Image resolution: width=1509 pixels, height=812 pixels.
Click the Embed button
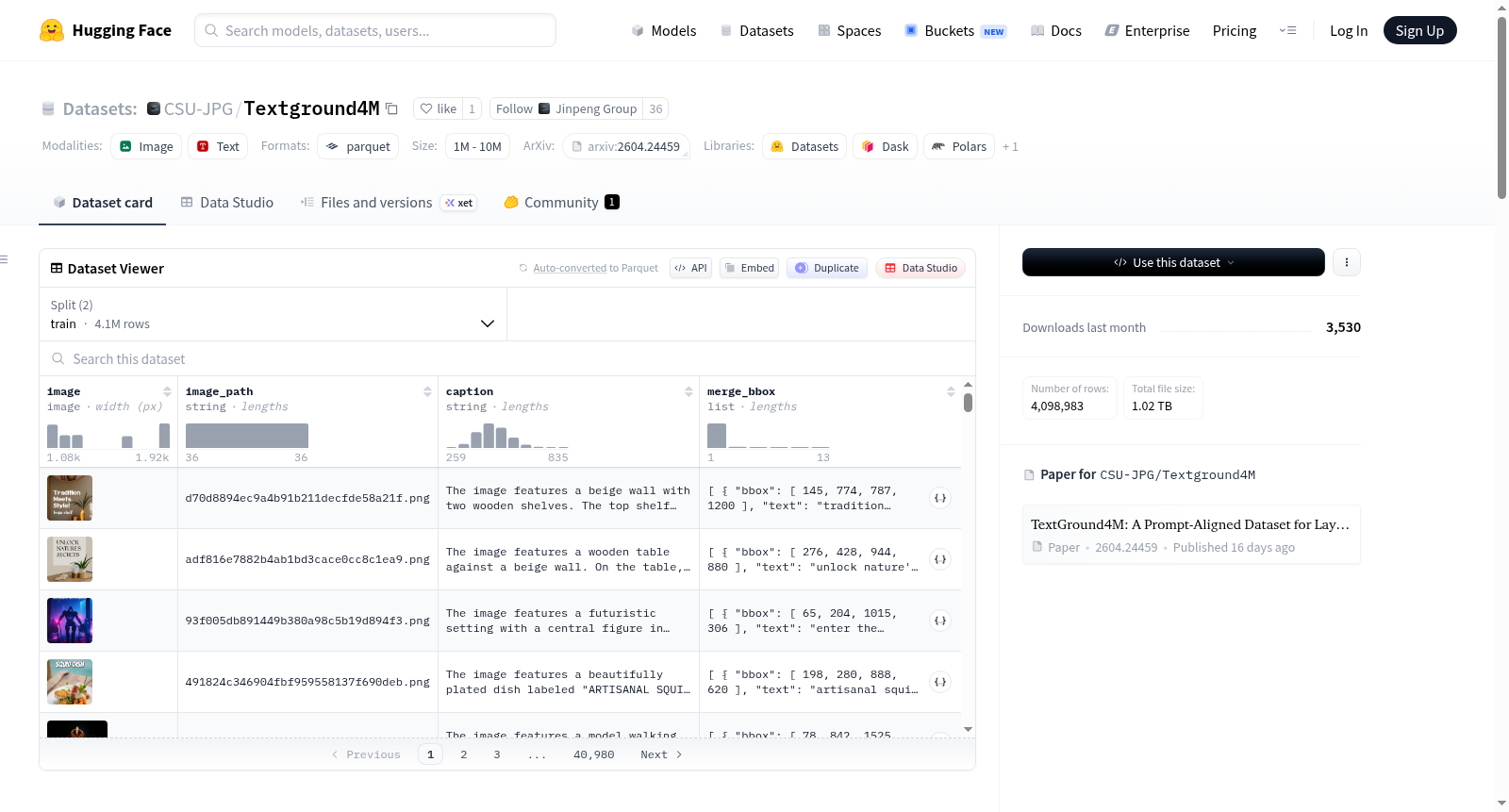pos(749,268)
